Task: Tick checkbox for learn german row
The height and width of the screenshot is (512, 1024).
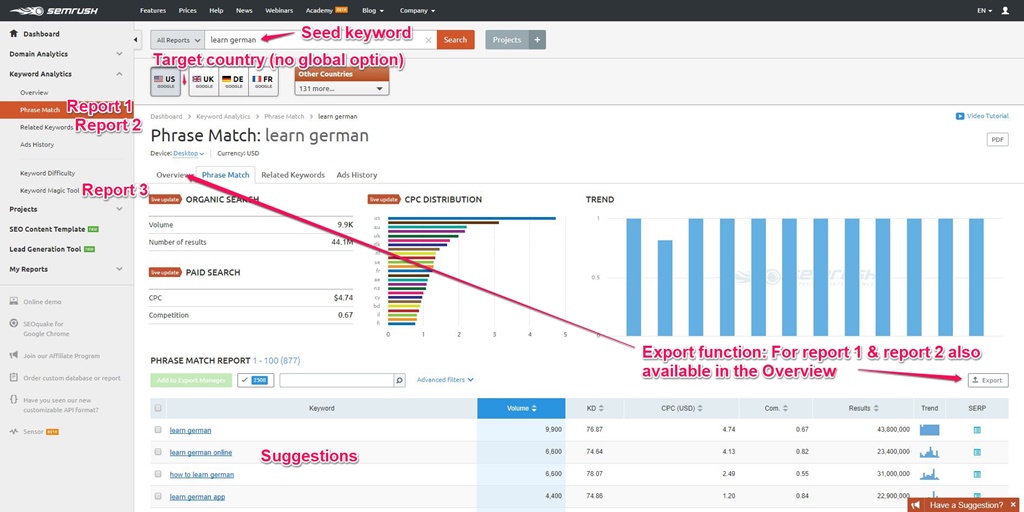Action: click(x=158, y=430)
